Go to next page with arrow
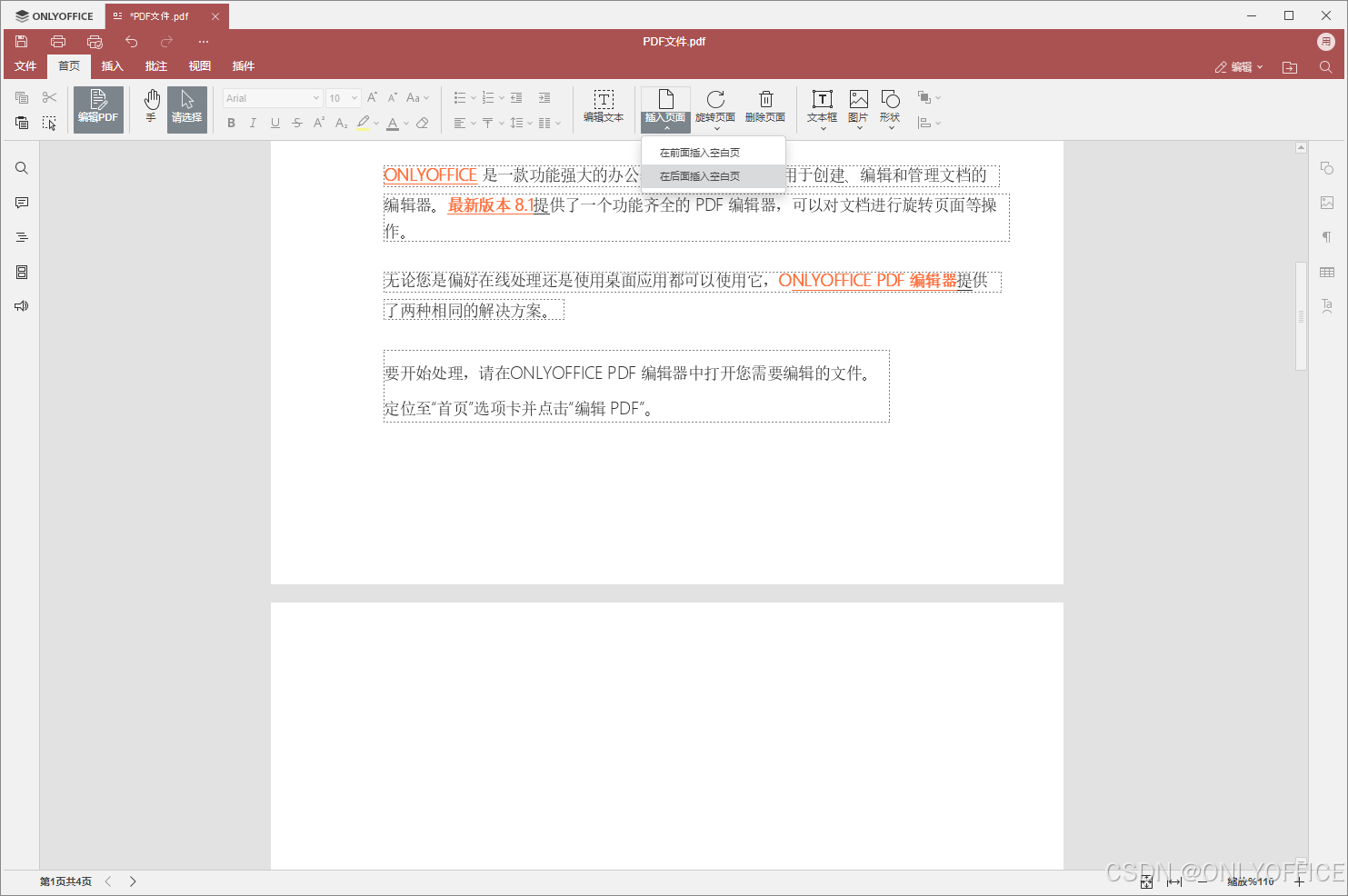The width and height of the screenshot is (1348, 896). tap(133, 881)
